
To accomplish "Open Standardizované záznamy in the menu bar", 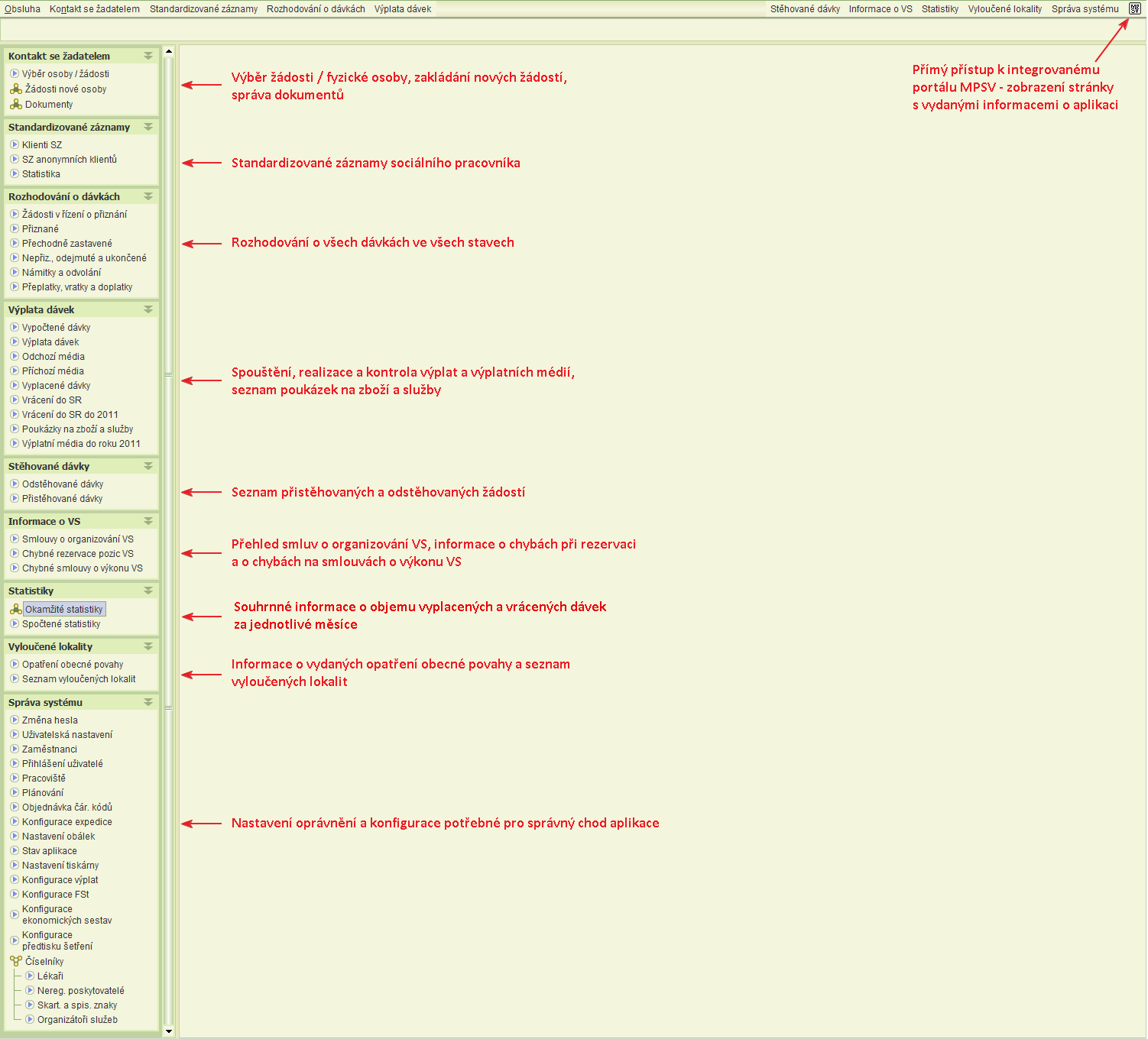I will pos(203,9).
